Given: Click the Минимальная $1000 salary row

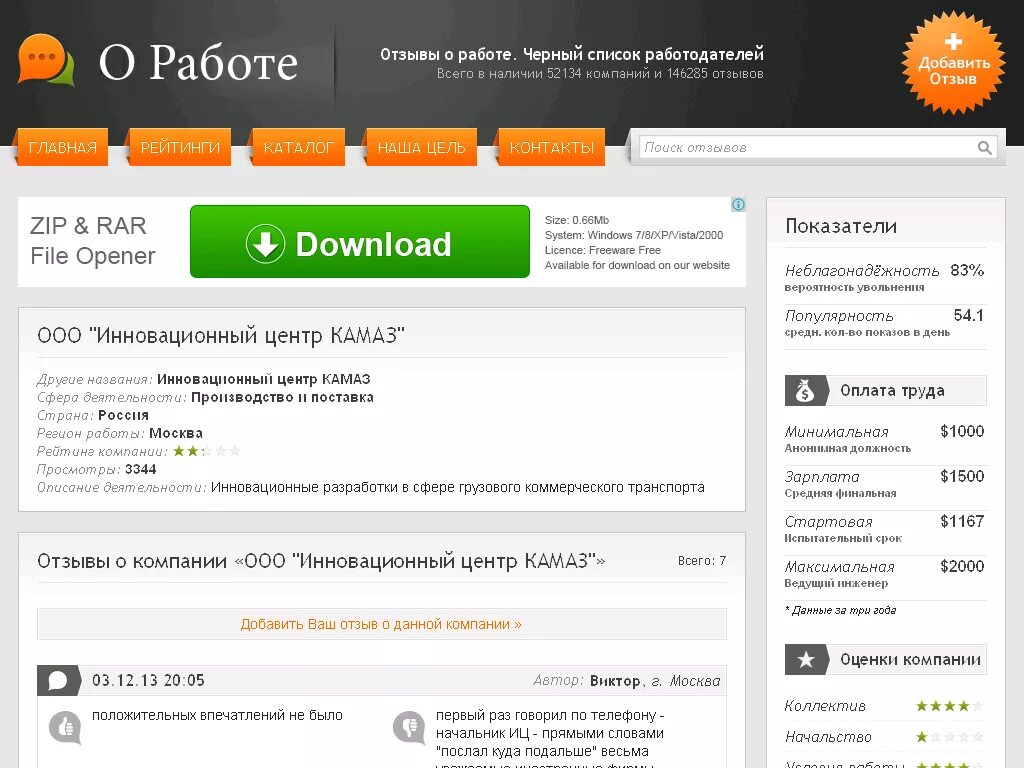Looking at the screenshot, I should [x=885, y=439].
